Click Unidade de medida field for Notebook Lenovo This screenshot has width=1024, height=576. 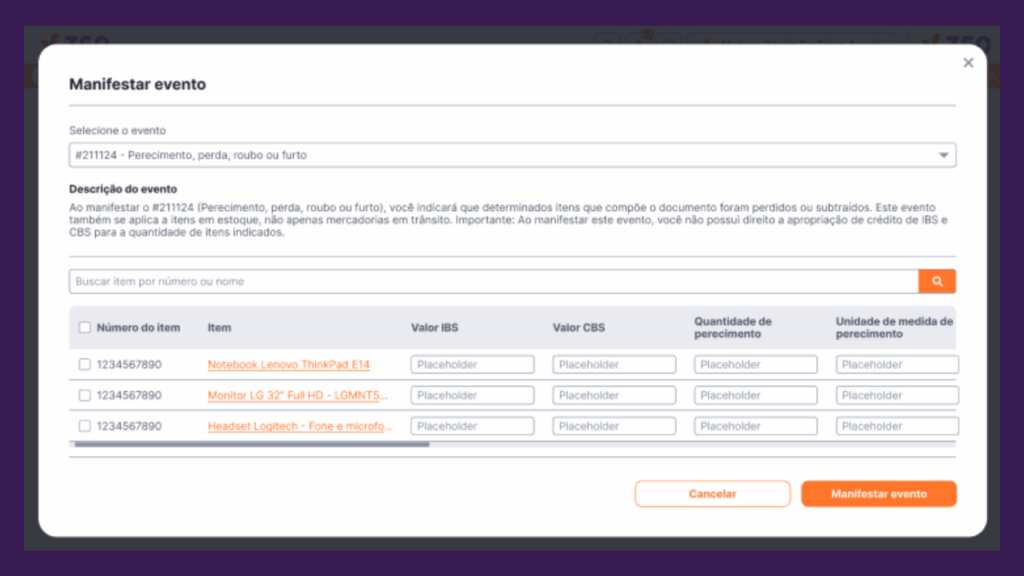coord(896,365)
